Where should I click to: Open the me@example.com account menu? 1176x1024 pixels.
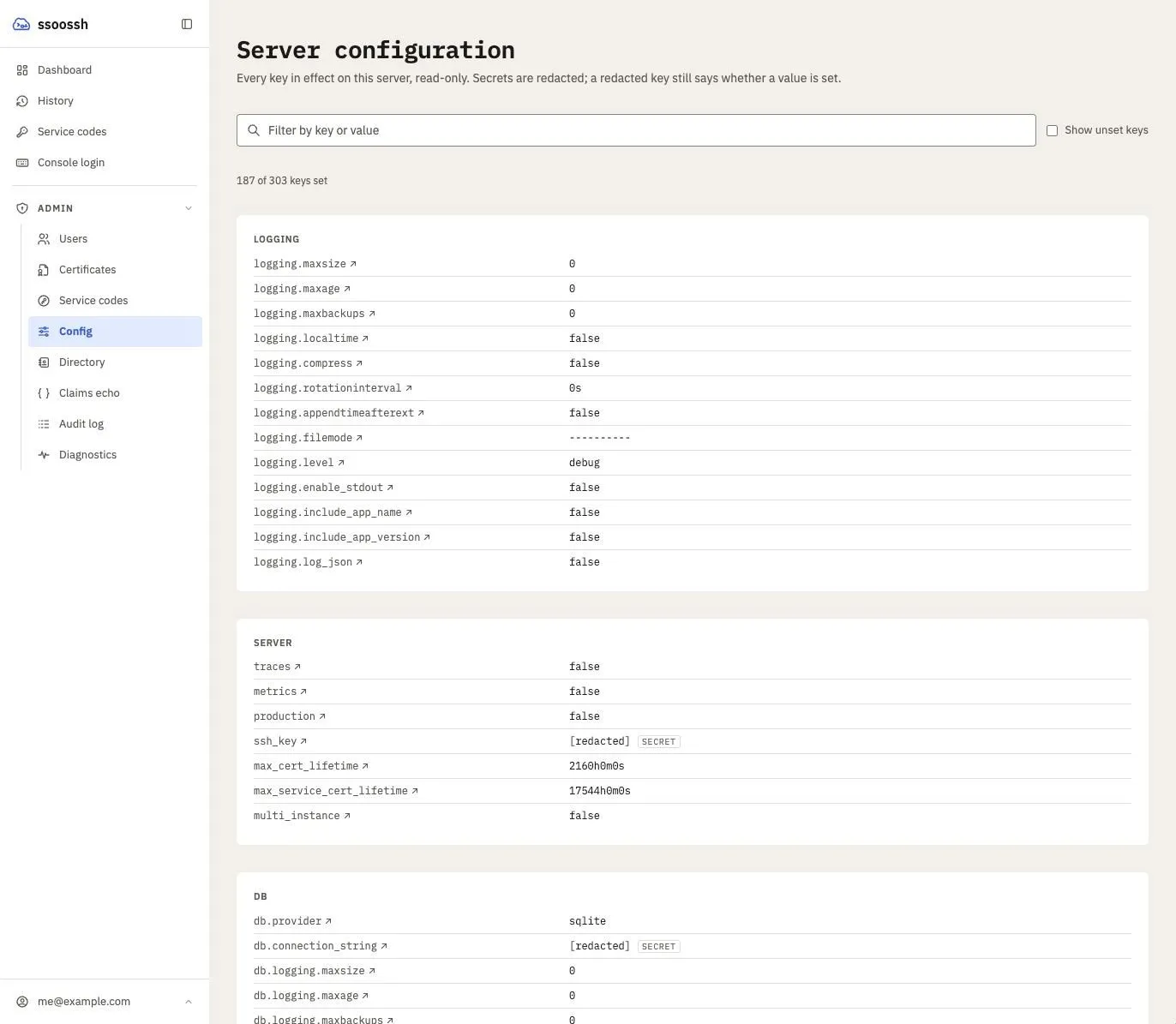click(105, 1002)
